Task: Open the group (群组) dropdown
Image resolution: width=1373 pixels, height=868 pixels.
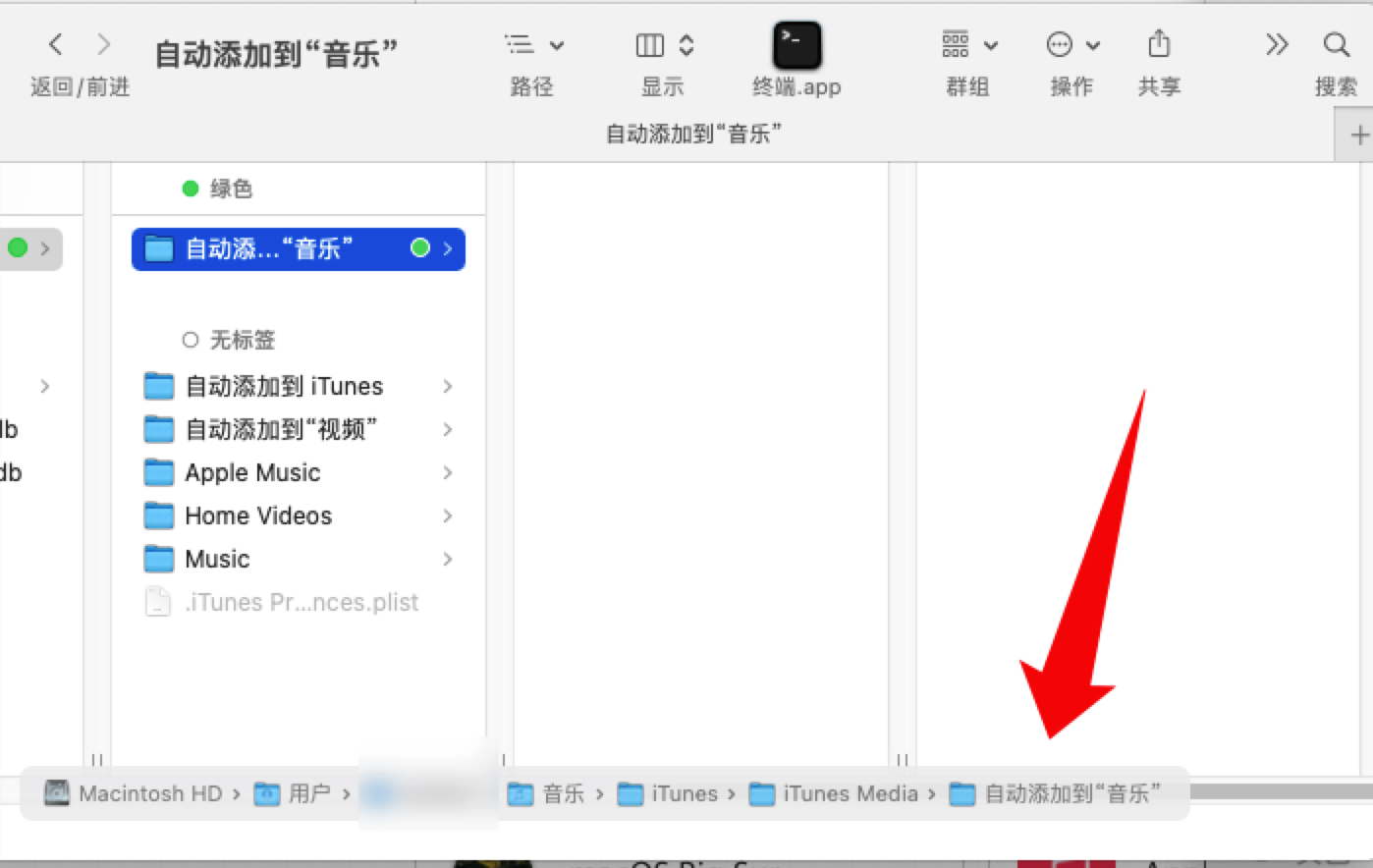Action: [968, 45]
